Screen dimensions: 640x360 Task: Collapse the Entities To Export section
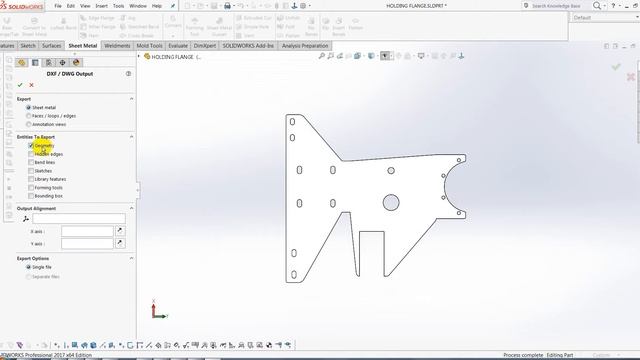point(131,137)
